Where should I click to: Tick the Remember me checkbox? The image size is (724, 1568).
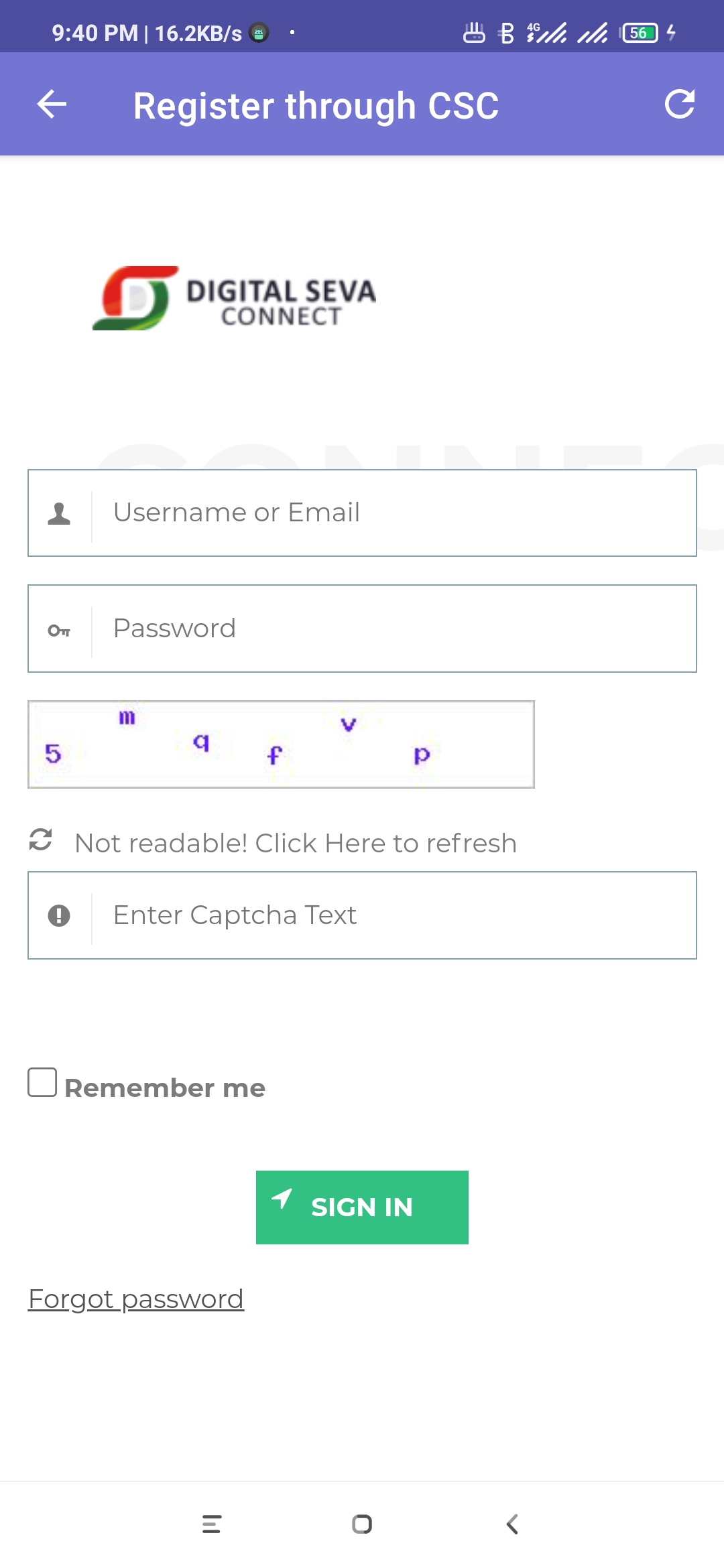[x=42, y=1082]
